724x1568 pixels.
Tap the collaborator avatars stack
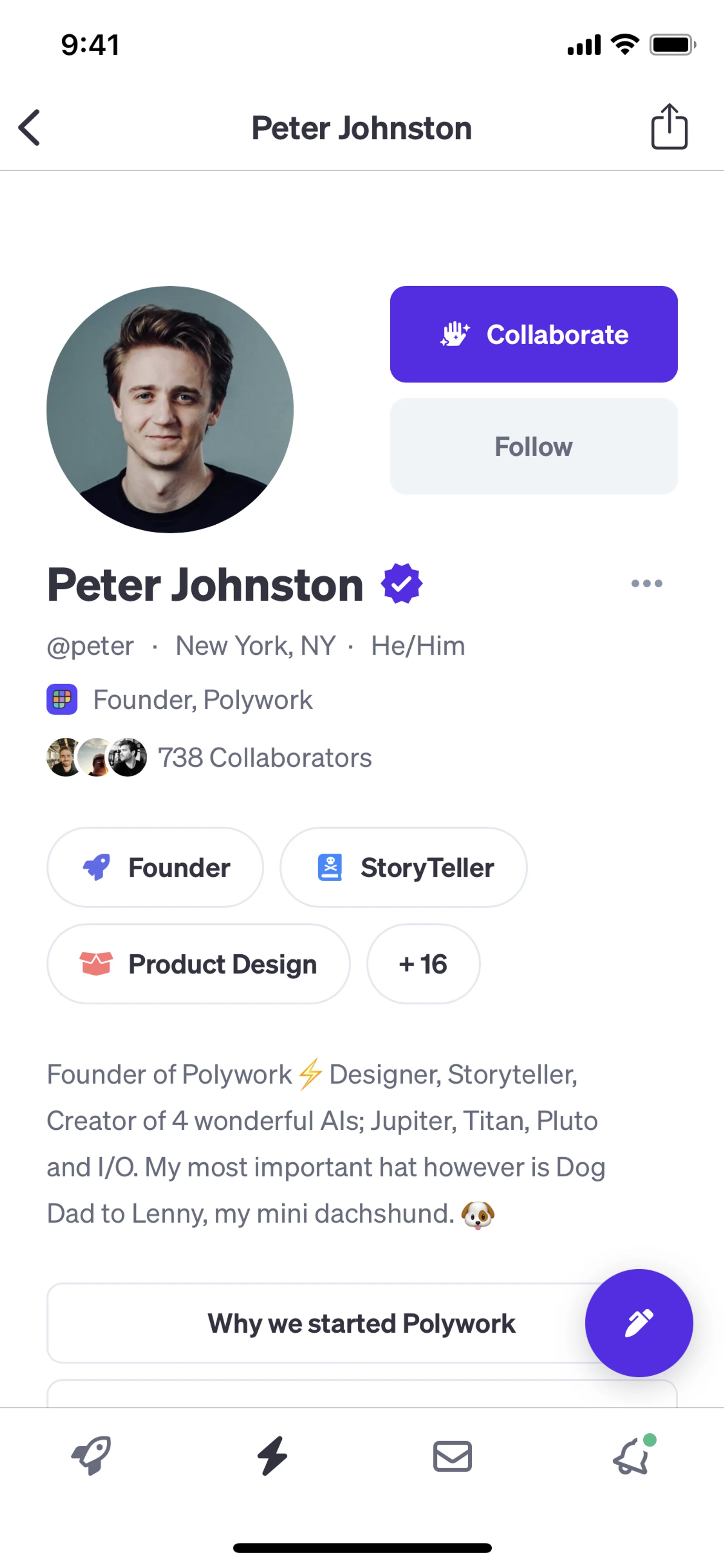[97, 758]
